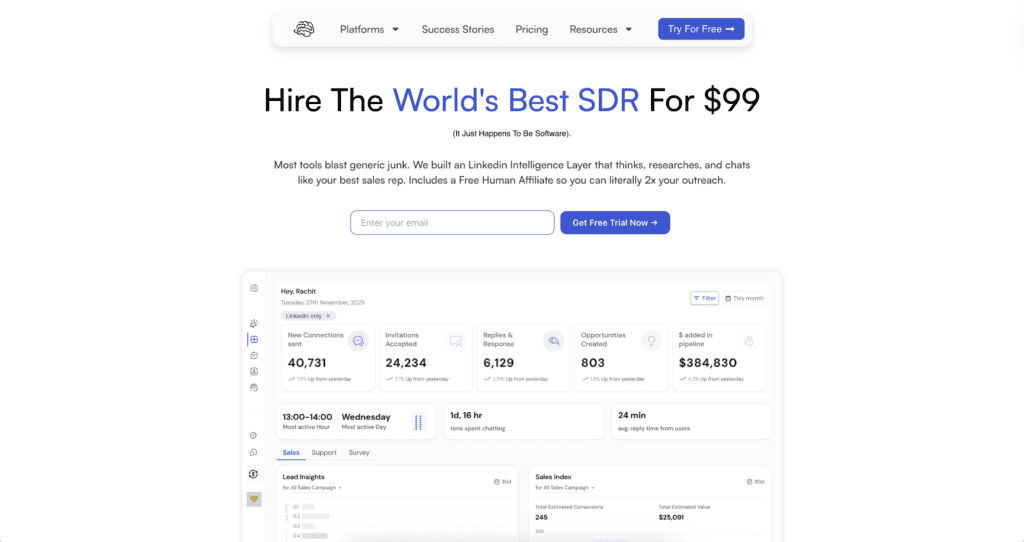Click the New Connections chat bubble icon

coord(358,341)
